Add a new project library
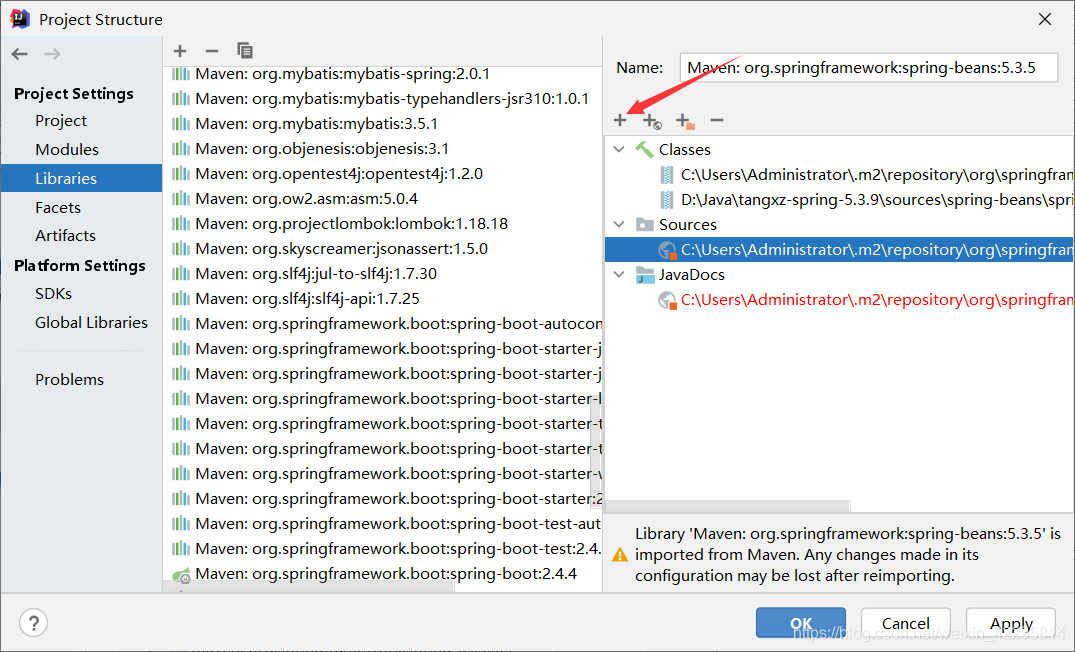 [x=180, y=51]
